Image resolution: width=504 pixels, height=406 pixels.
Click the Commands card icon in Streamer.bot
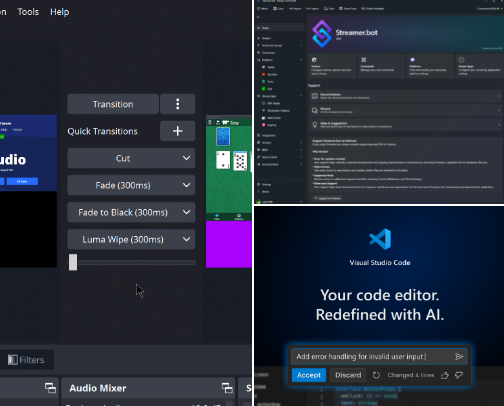pos(364,60)
